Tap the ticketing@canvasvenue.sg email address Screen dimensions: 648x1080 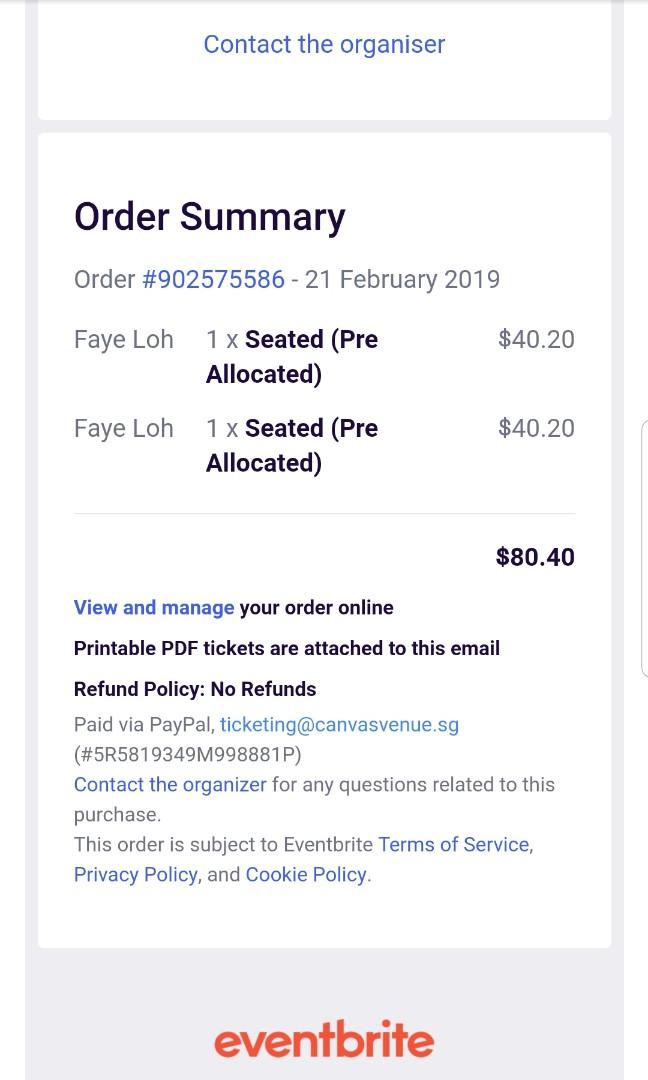339,725
